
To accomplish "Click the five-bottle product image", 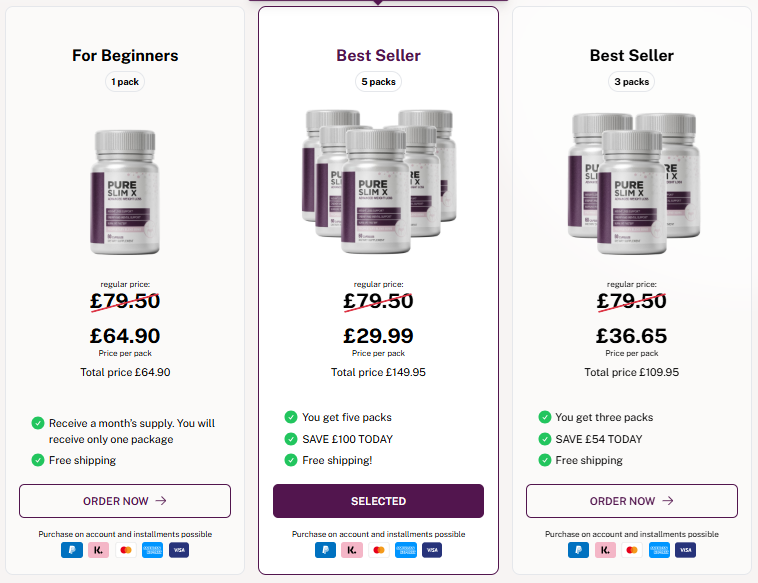I will pyautogui.click(x=379, y=181).
